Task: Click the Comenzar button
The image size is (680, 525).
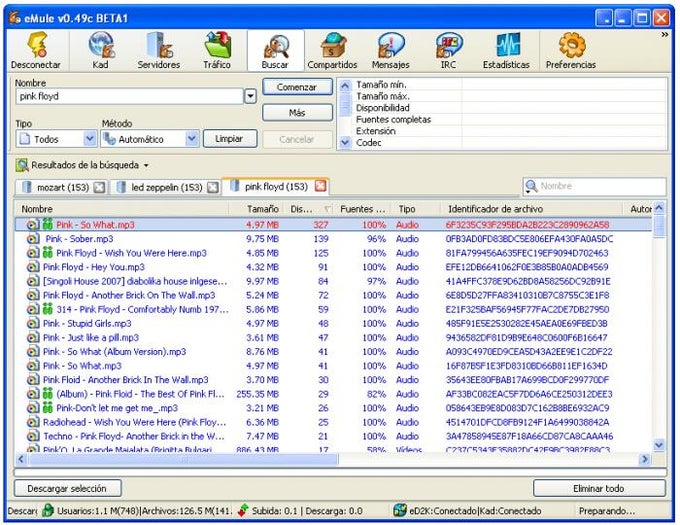Action: pos(297,87)
